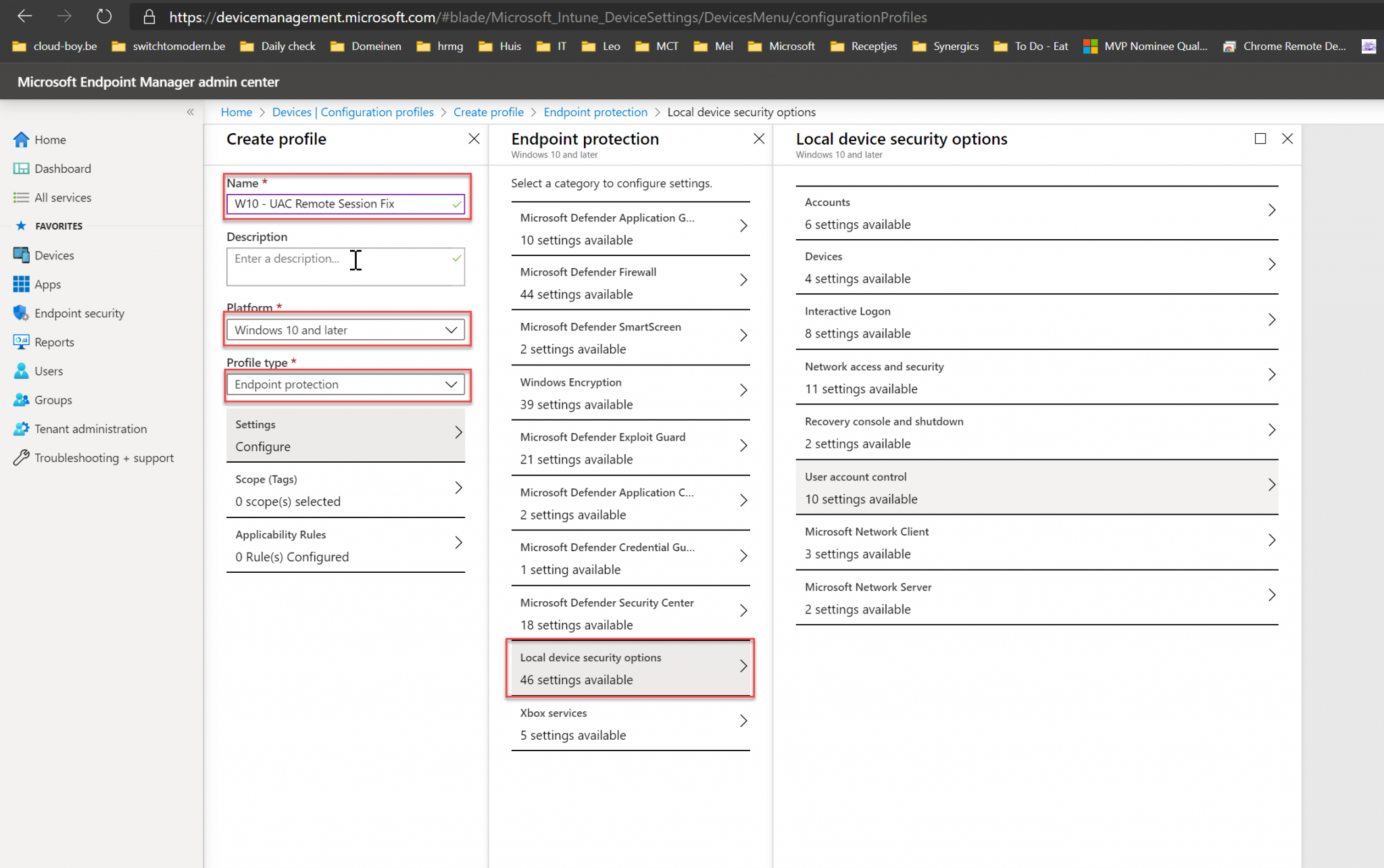
Task: Click the Home house icon in sidebar
Action: pos(21,140)
